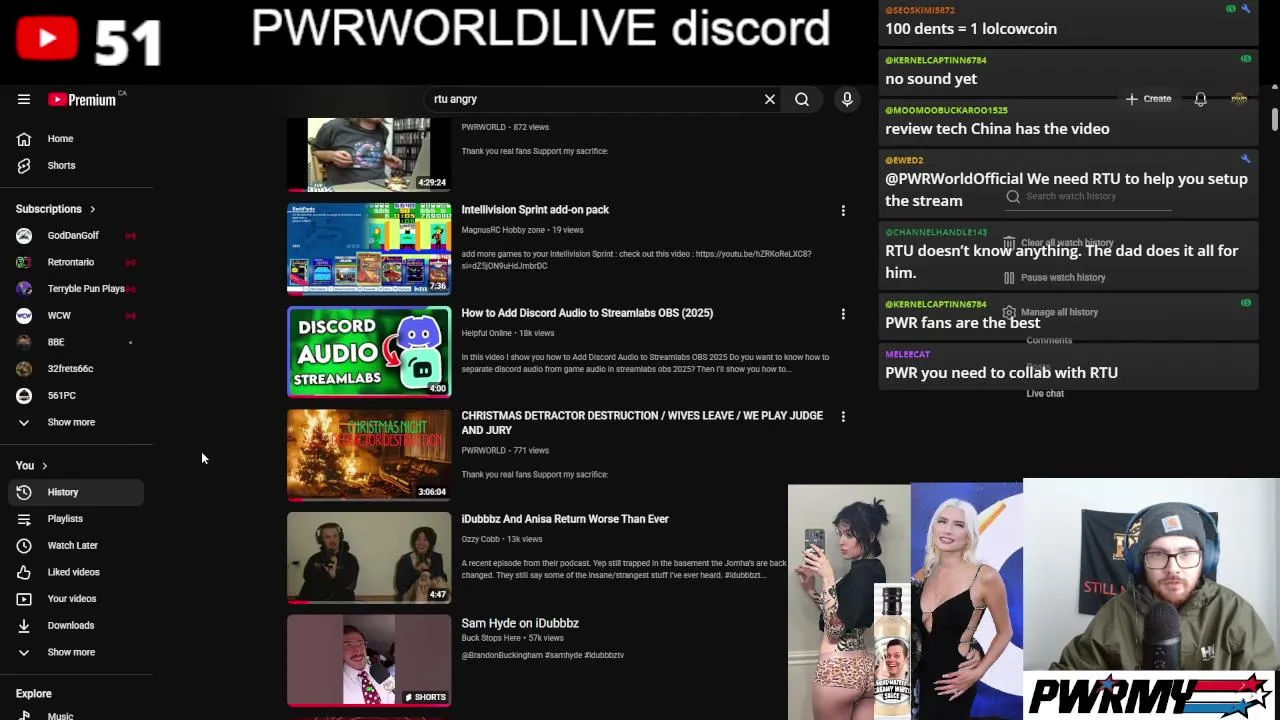
Task: Click the 4:29:24 video thumbnail
Action: [x=369, y=154]
